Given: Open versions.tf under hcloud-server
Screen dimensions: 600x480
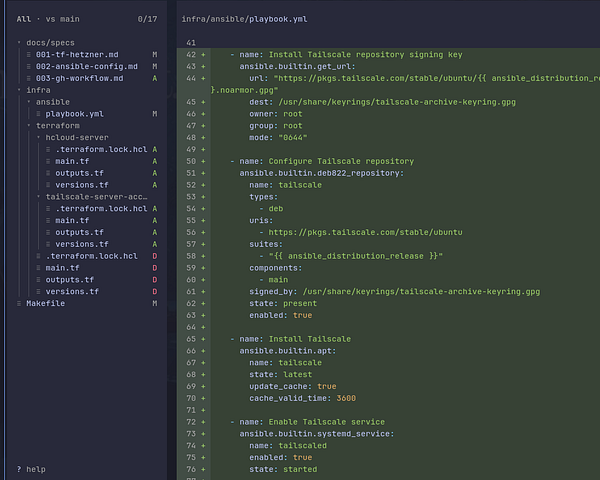Looking at the screenshot, I should coord(82,185).
